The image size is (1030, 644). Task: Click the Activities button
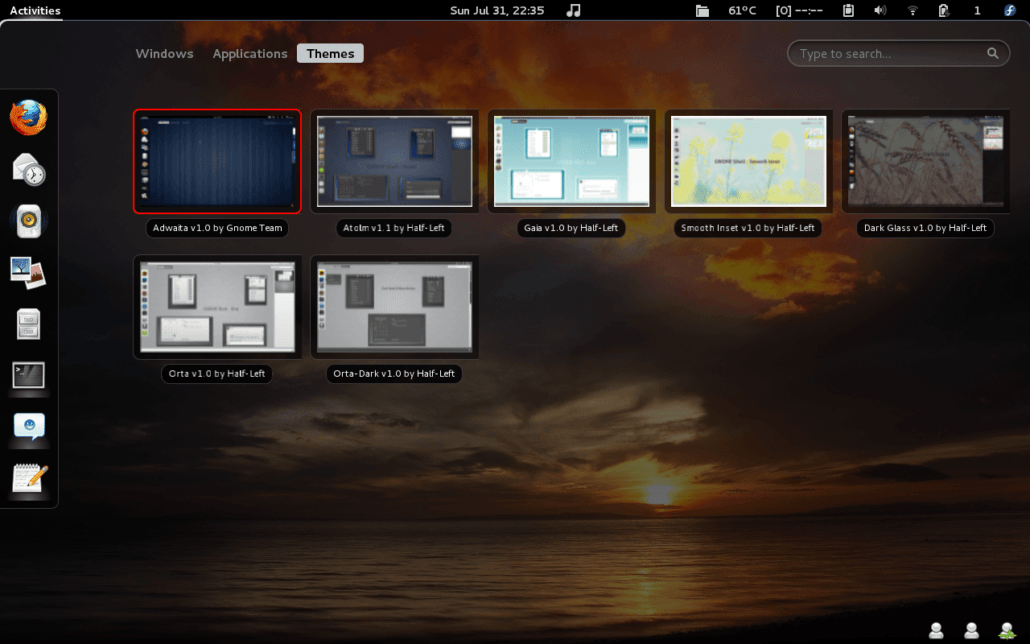[x=35, y=11]
